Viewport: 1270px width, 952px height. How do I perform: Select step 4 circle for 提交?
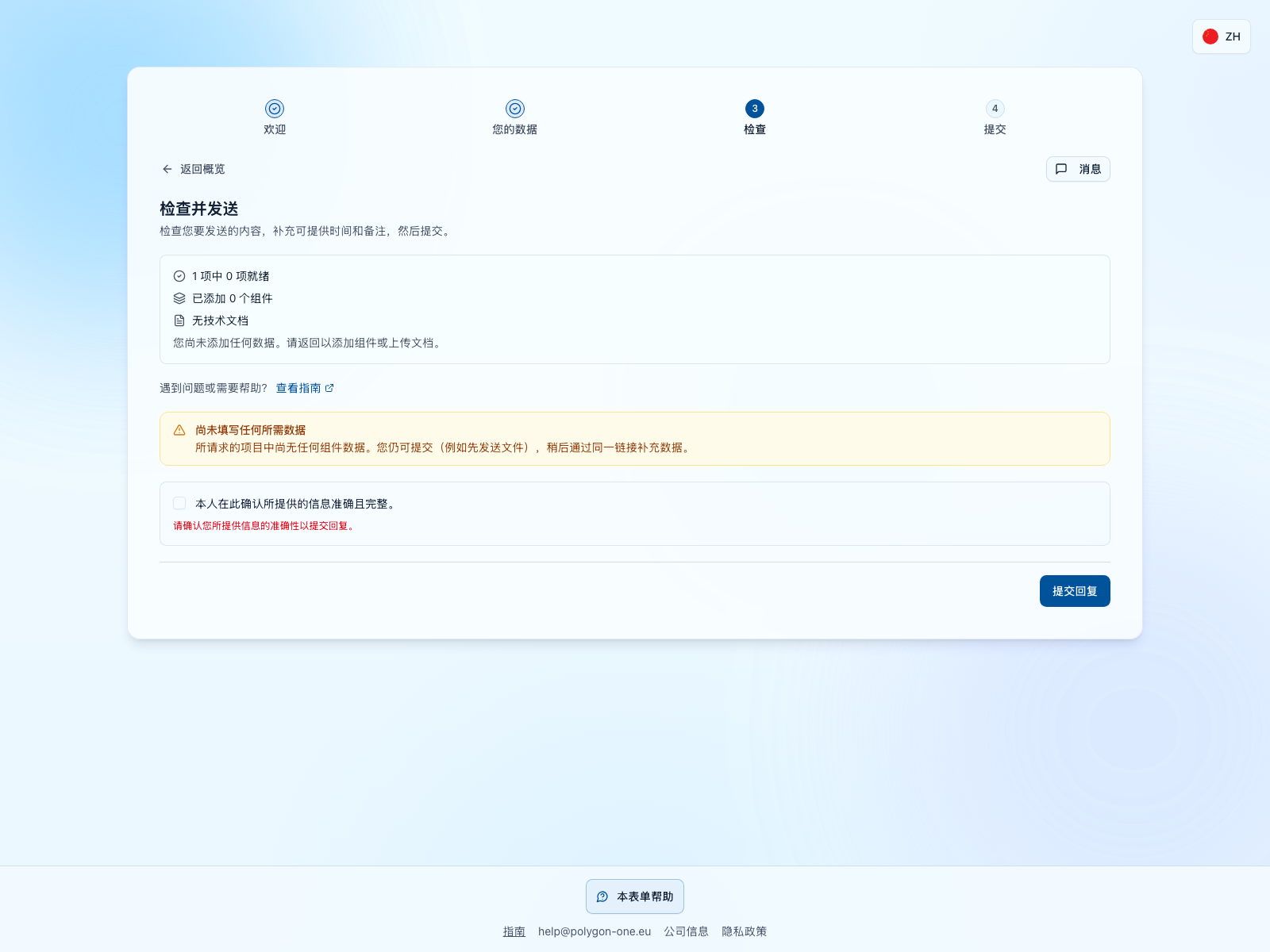click(x=995, y=109)
